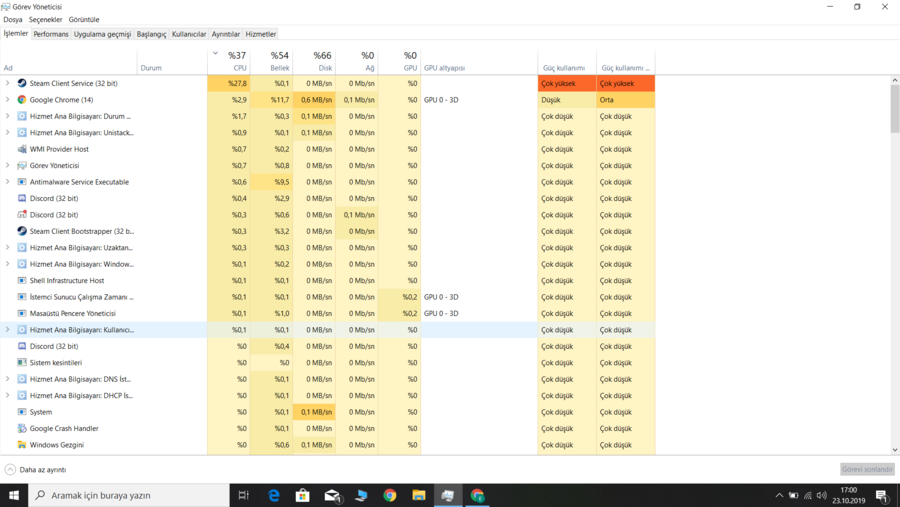The width and height of the screenshot is (900, 507).
Task: Open the notification center icon
Action: coord(883,496)
